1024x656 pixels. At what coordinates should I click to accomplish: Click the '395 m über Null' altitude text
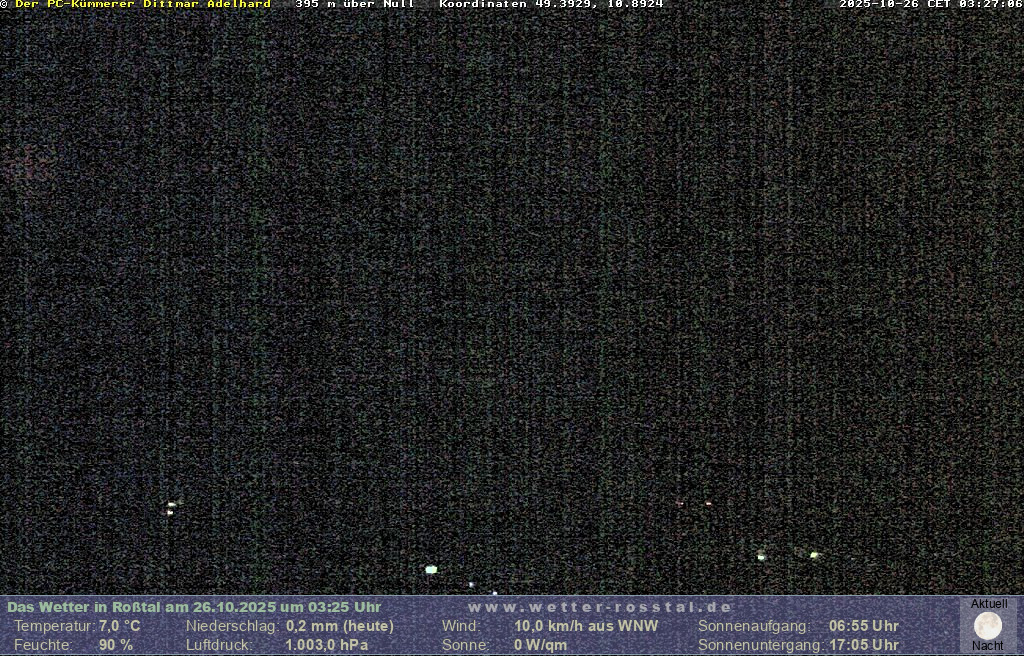(355, 4)
